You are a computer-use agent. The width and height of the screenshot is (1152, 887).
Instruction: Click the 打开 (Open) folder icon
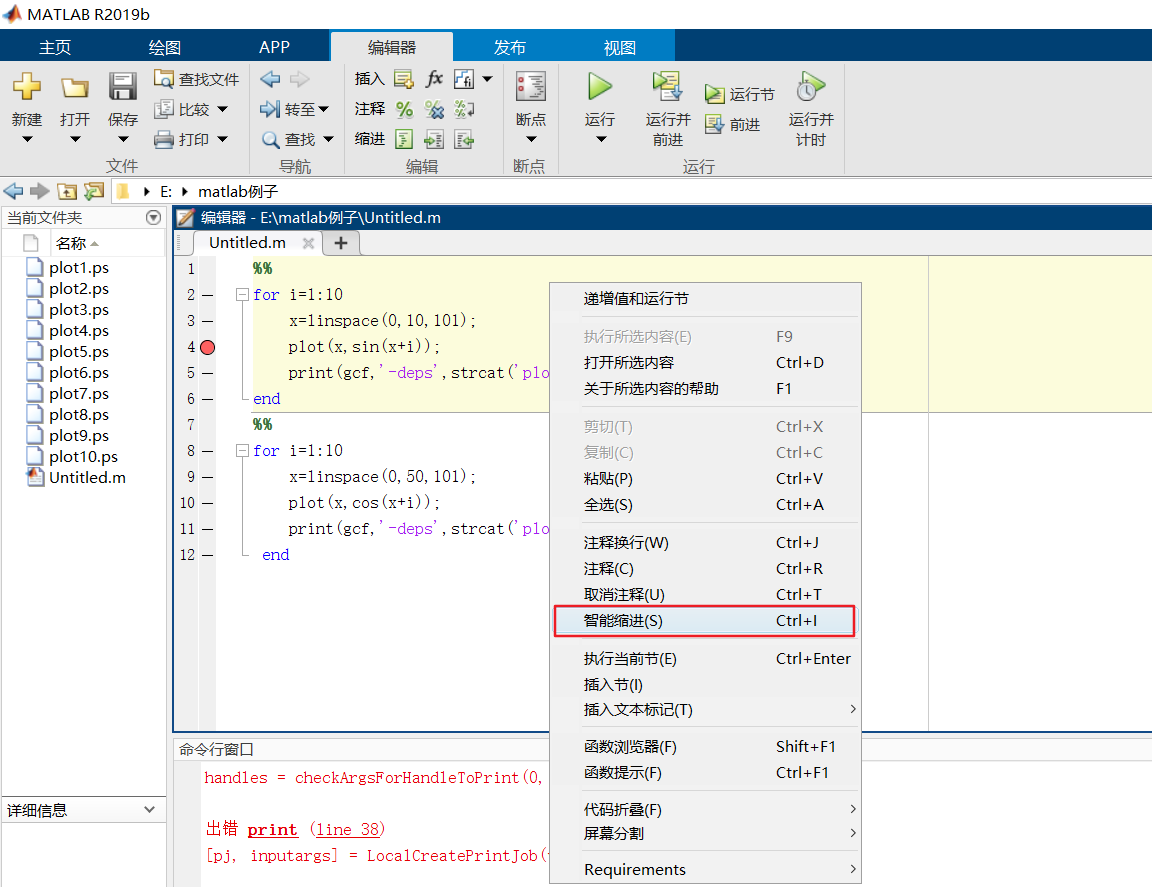[74, 88]
